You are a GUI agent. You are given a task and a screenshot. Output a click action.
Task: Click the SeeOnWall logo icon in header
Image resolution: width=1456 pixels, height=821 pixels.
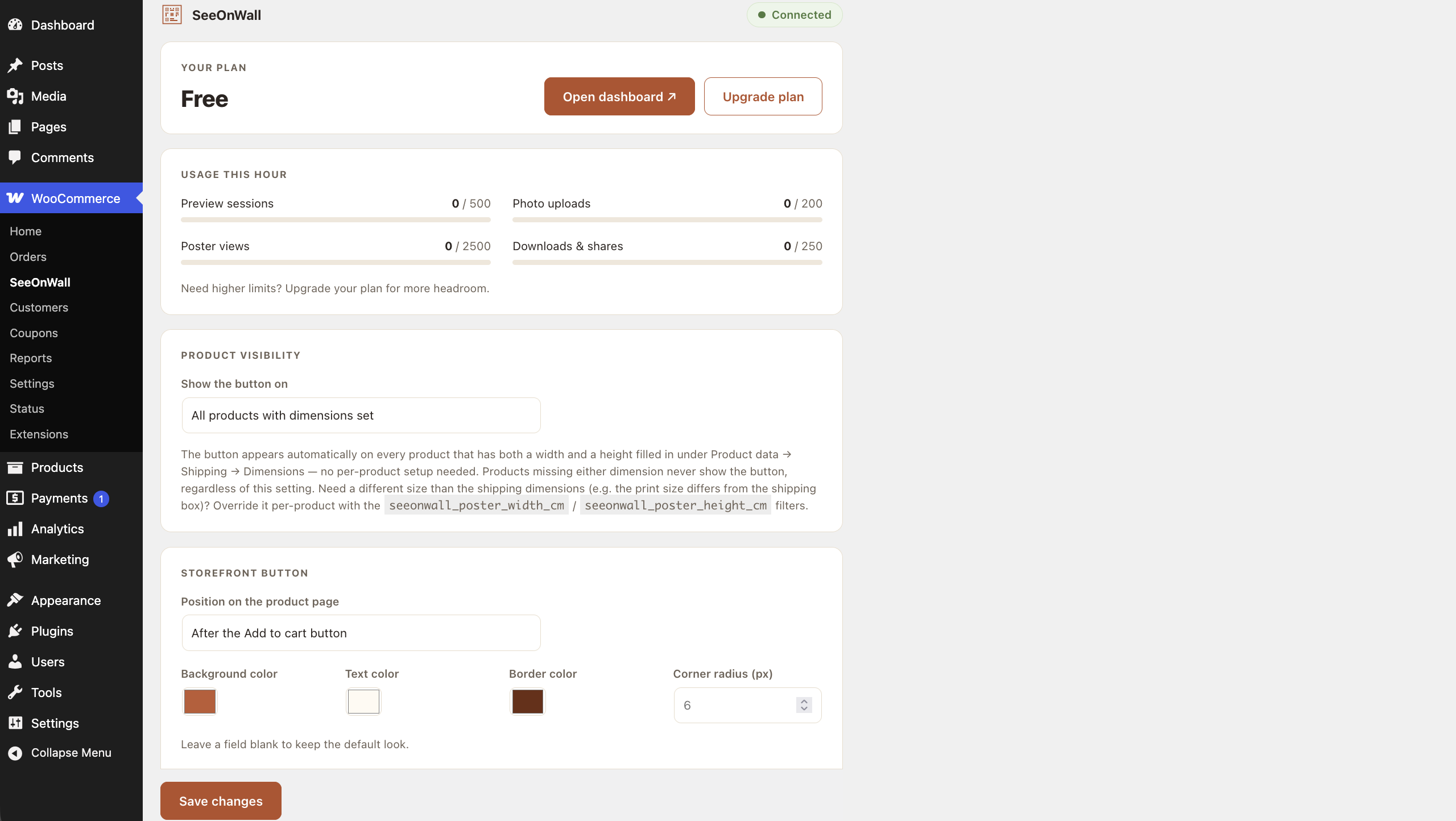pos(172,15)
